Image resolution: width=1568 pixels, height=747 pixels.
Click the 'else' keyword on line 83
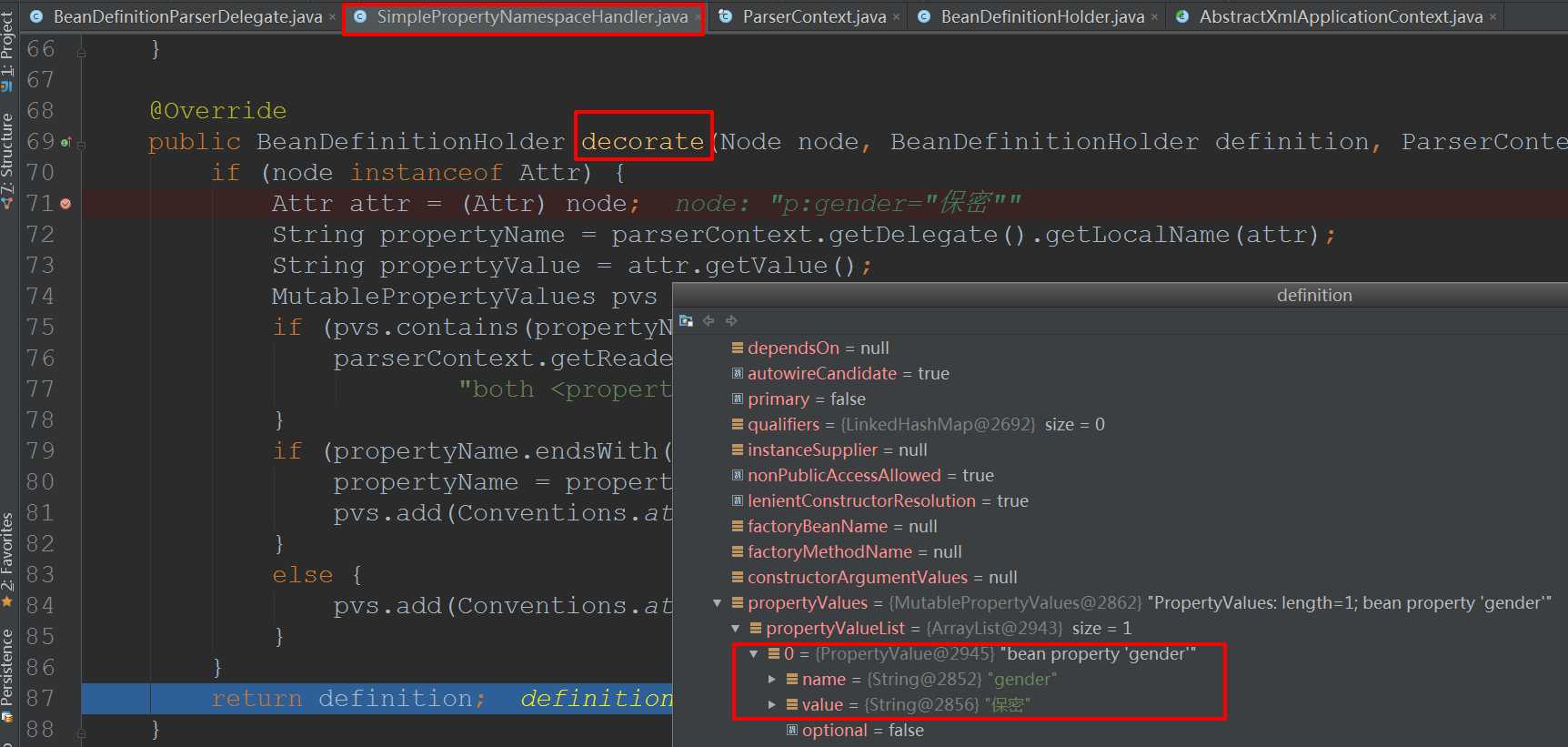click(x=303, y=575)
